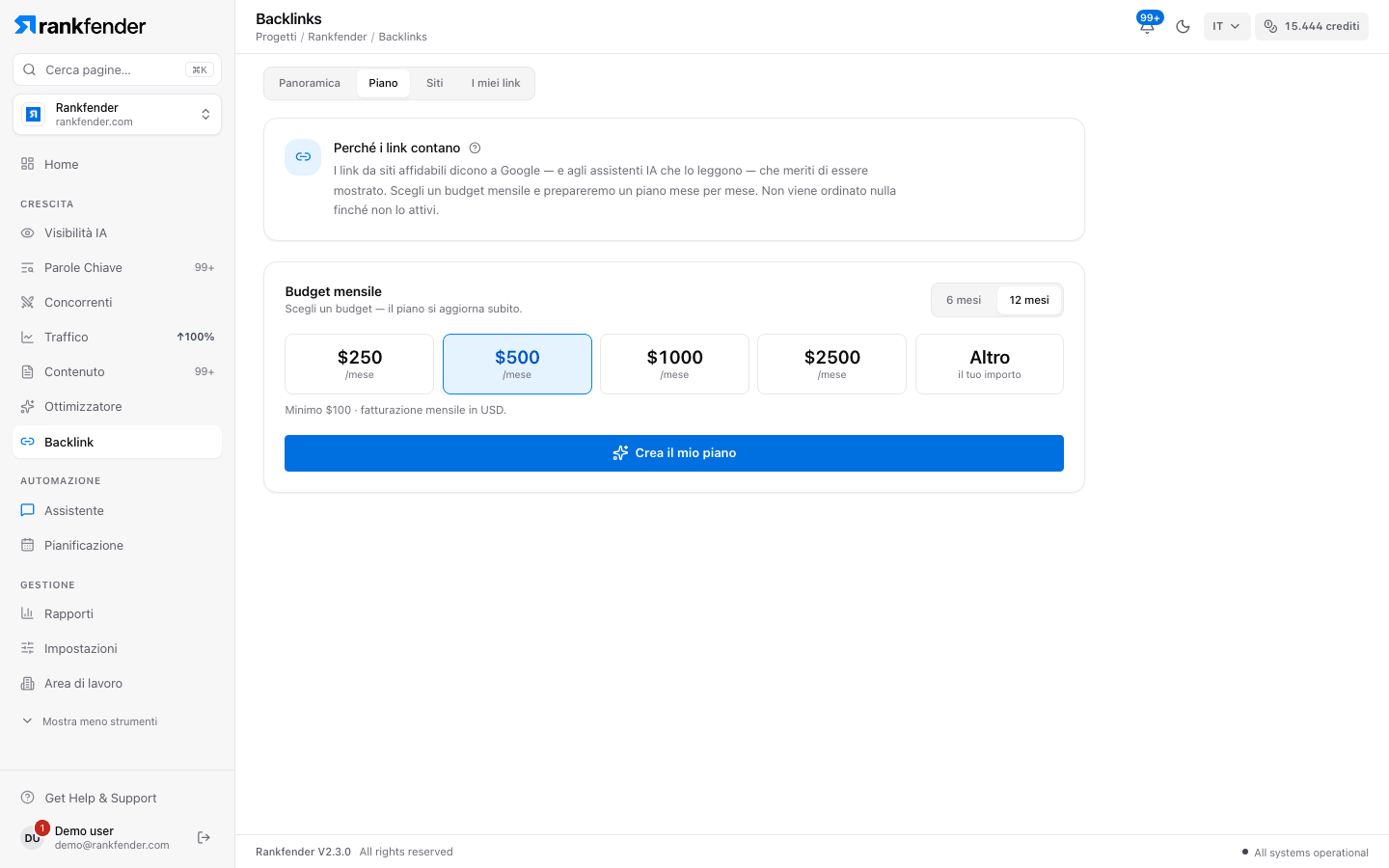Choose the $2500 monthly budget
1389x868 pixels.
coord(832,364)
